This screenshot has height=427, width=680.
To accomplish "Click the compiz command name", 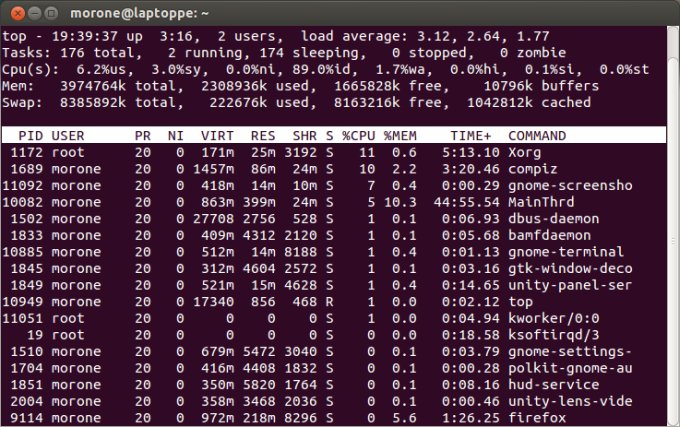I will point(533,169).
